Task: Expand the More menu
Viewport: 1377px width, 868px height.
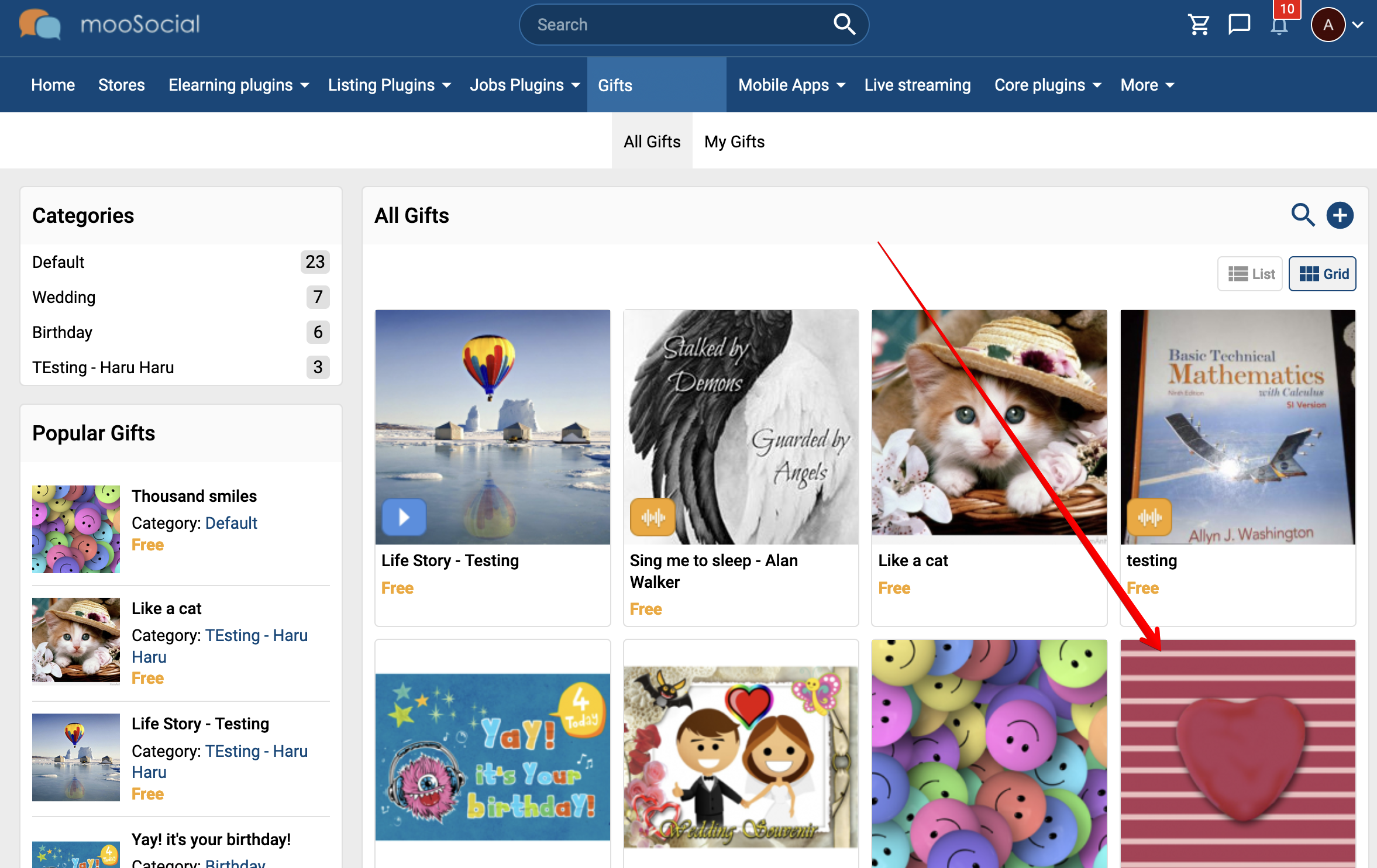Action: pos(1147,85)
